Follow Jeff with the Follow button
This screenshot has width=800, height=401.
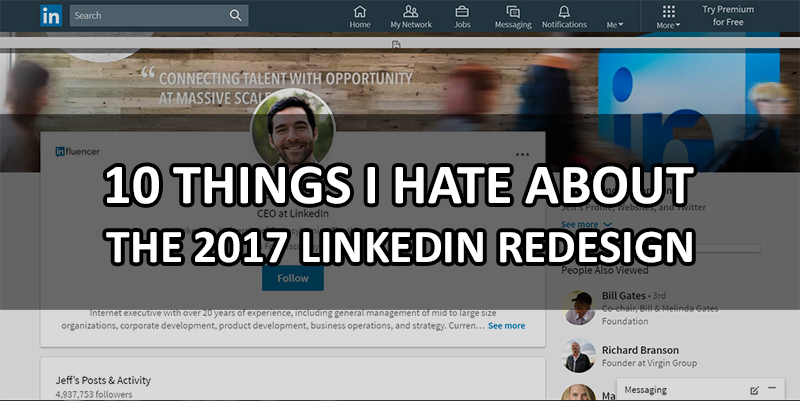[x=293, y=278]
